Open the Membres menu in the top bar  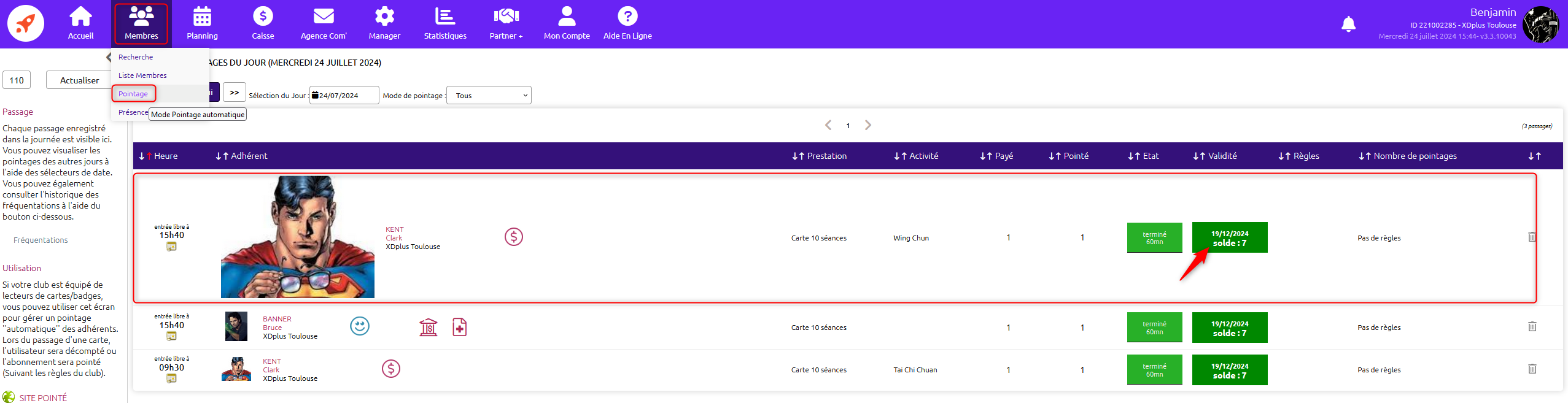coord(141,24)
